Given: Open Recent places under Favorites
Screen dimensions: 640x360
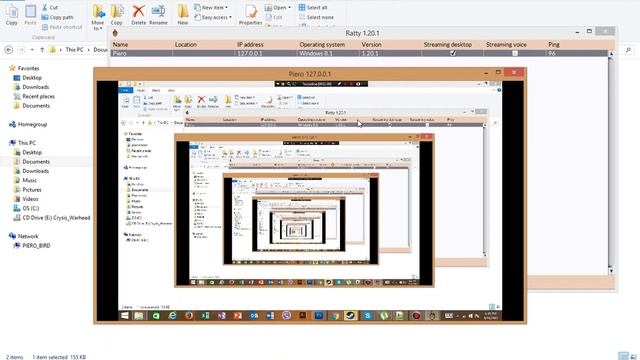Looking at the screenshot, I should (34, 96).
